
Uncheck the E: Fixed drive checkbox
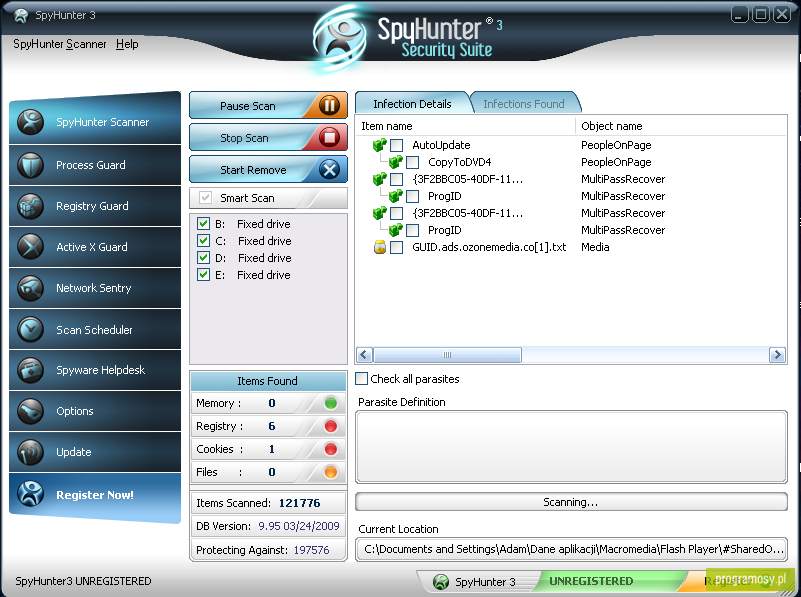203,275
